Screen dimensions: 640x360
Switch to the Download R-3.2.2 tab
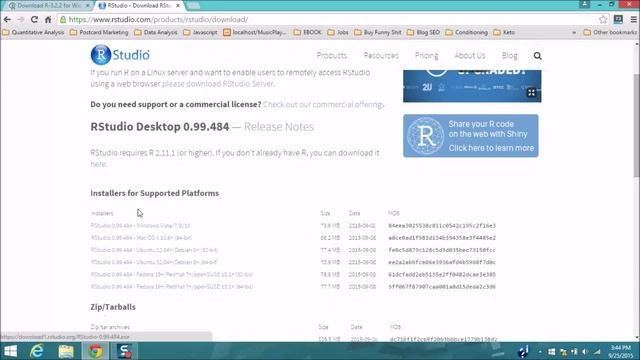(x=48, y=6)
